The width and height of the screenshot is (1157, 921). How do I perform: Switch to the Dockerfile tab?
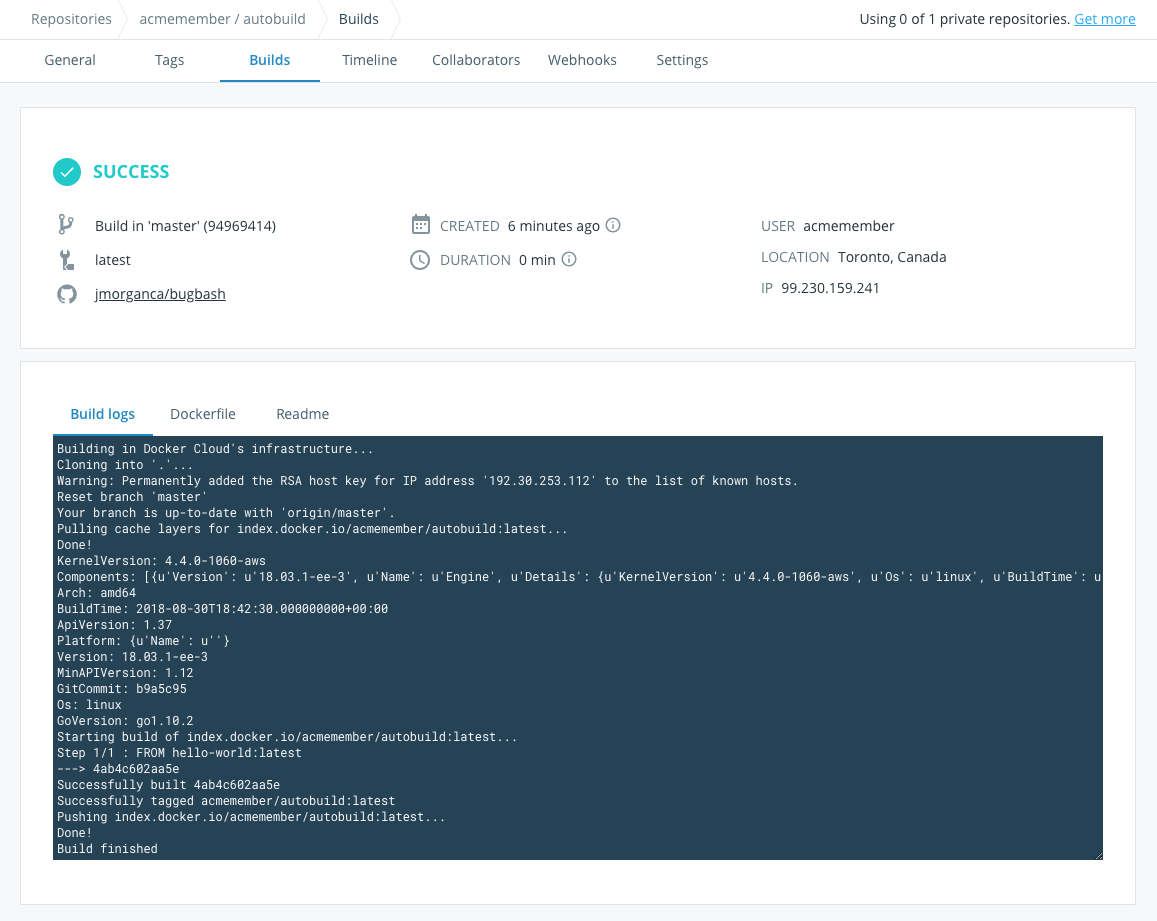tap(202, 413)
